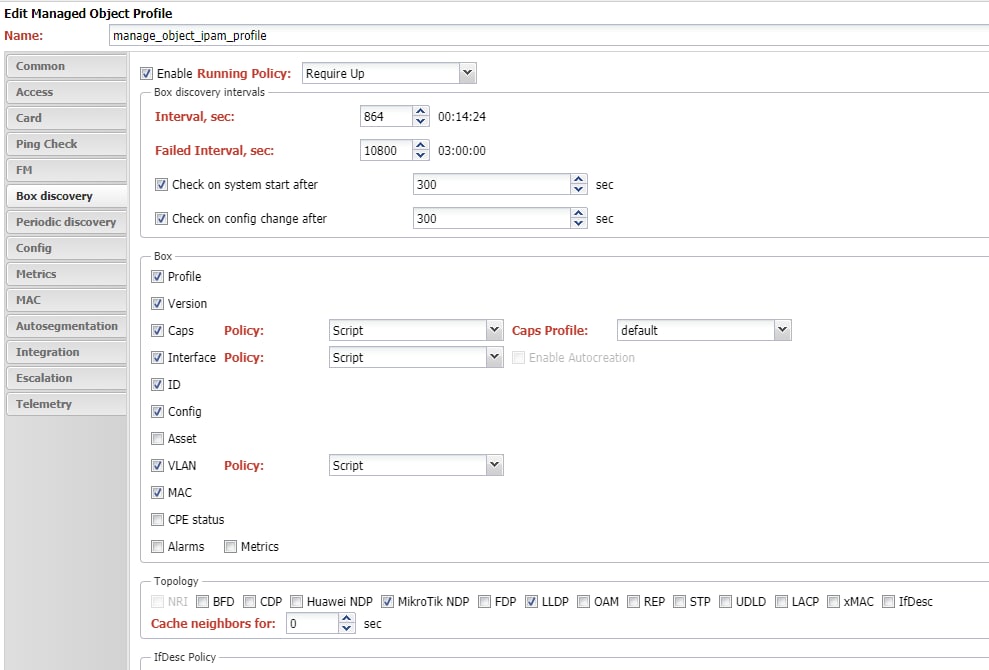Decrease the Interval, sec value
This screenshot has width=989, height=670.
click(x=421, y=121)
